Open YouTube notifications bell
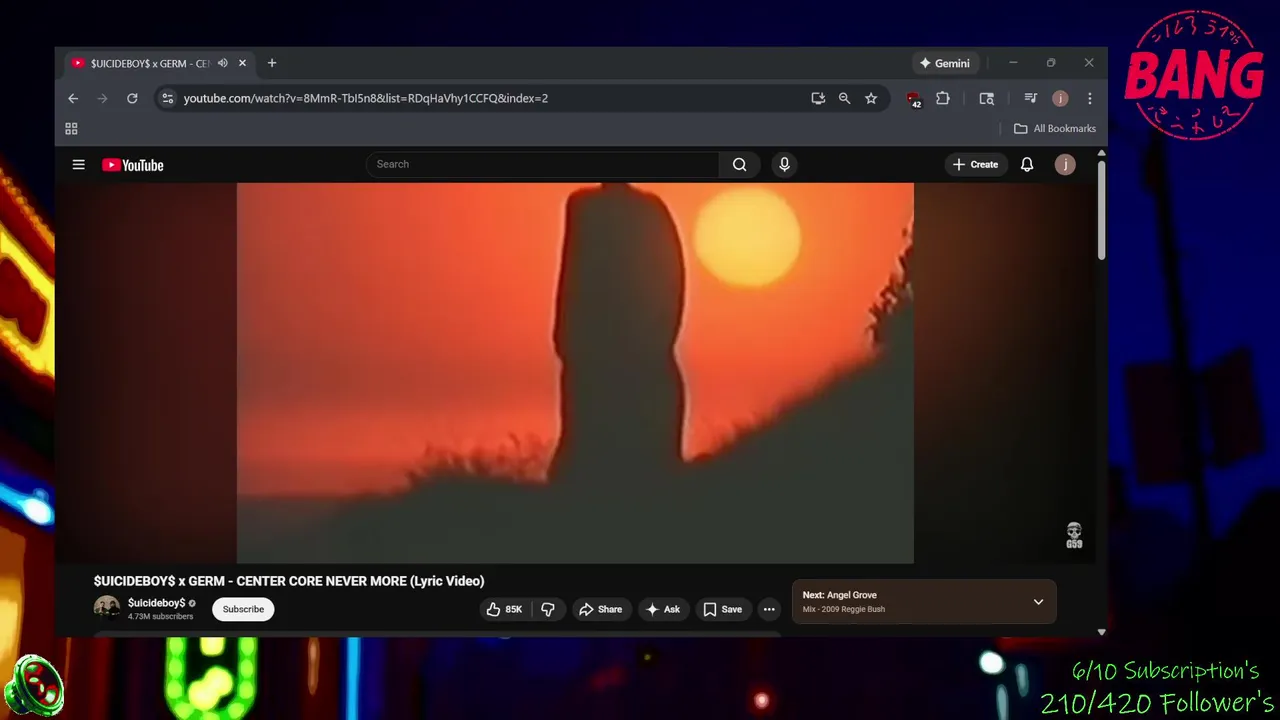 tap(1026, 165)
